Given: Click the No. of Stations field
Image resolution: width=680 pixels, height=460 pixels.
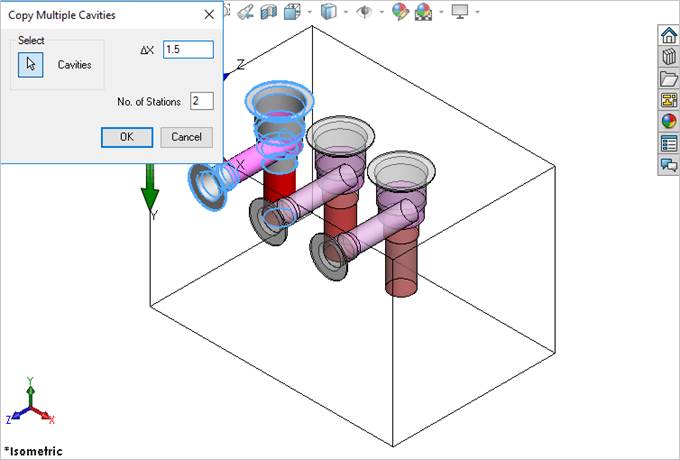Looking at the screenshot, I should tap(202, 101).
